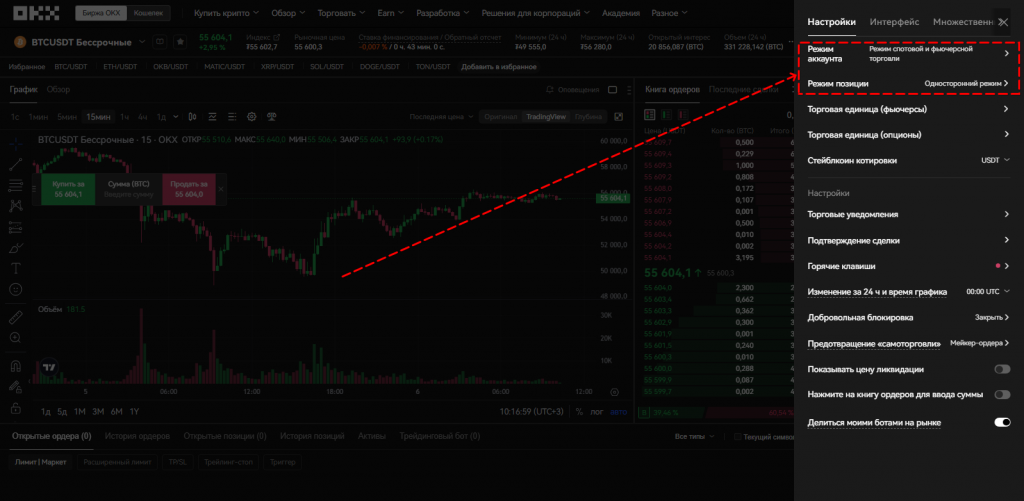Switch to История ордеров tab
The height and width of the screenshot is (501, 1024).
point(137,436)
